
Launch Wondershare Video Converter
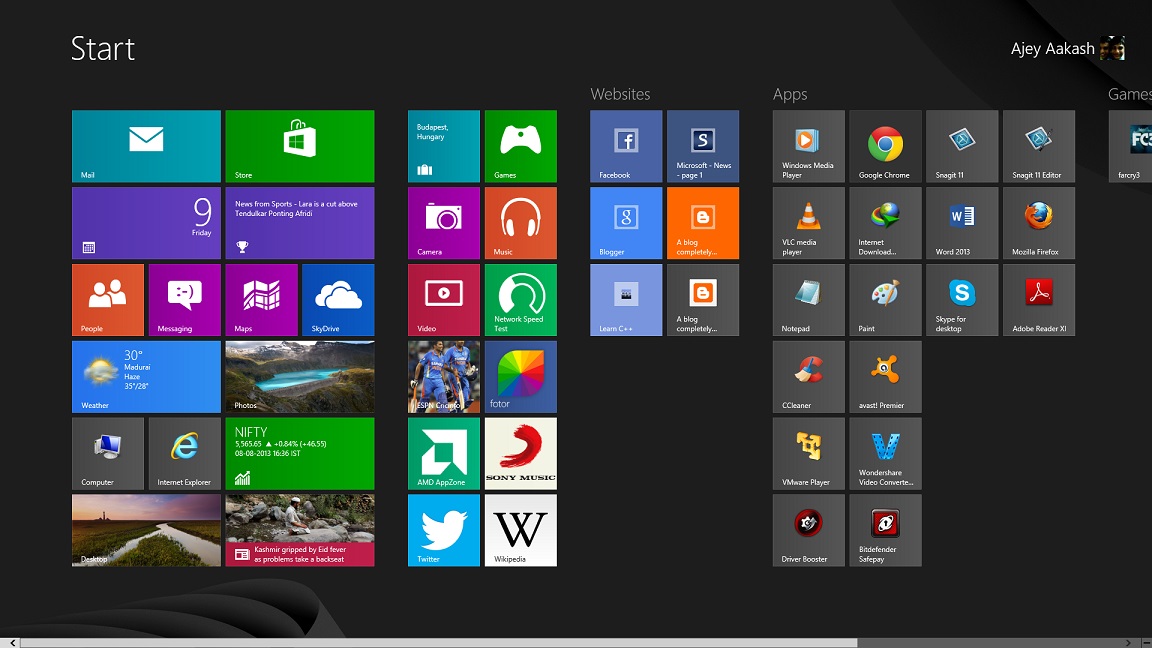coord(885,453)
